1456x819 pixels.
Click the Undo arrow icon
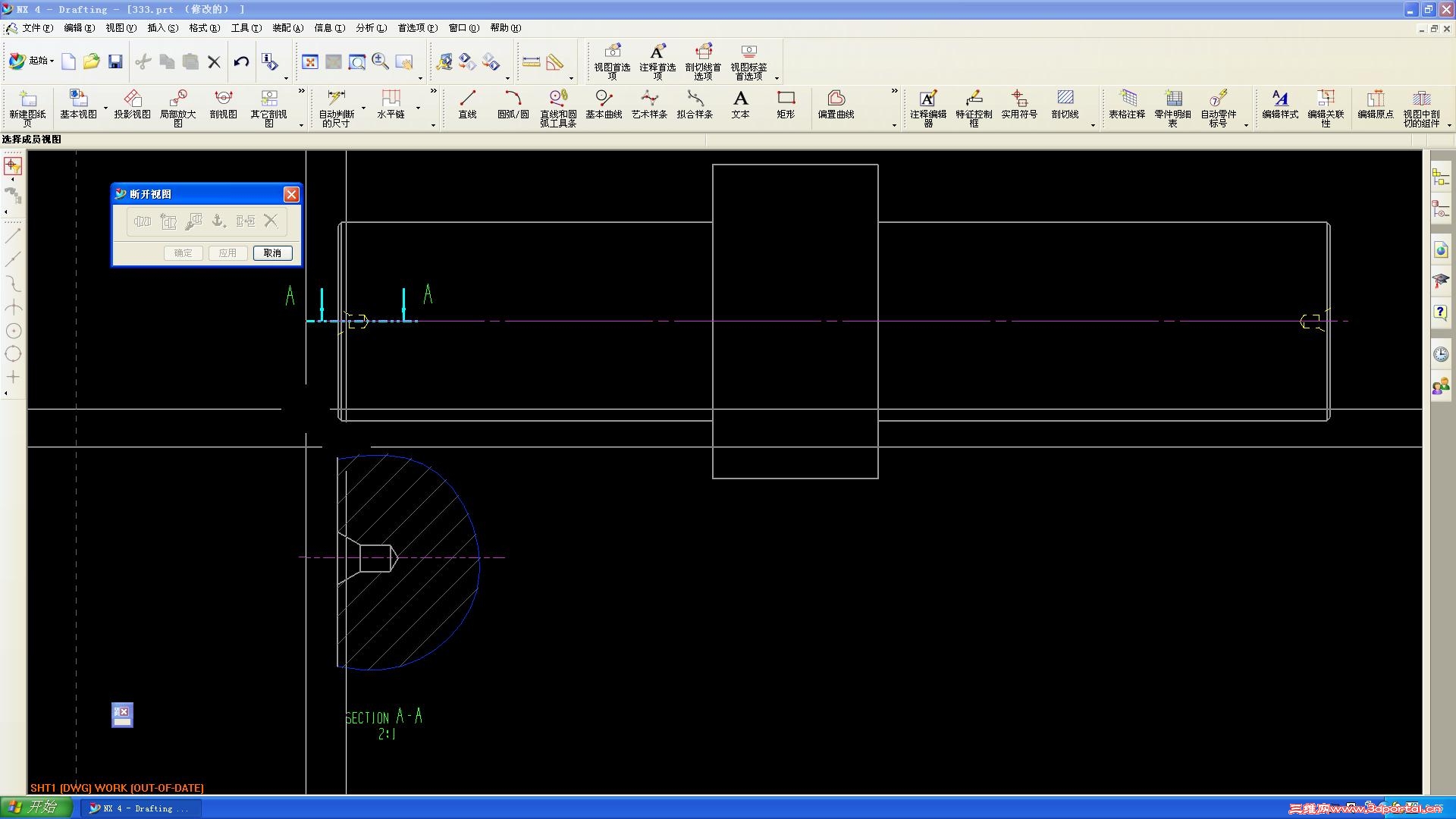click(x=241, y=61)
